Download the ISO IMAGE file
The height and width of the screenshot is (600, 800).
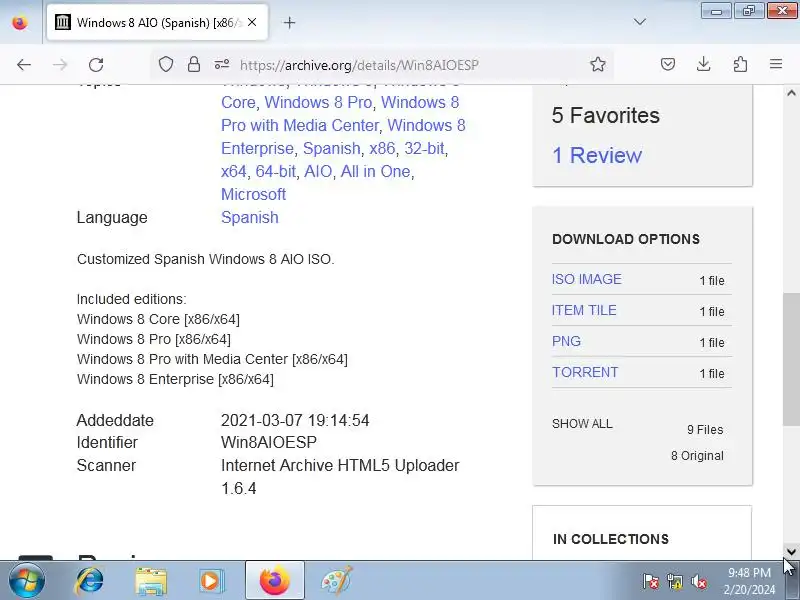tap(587, 279)
